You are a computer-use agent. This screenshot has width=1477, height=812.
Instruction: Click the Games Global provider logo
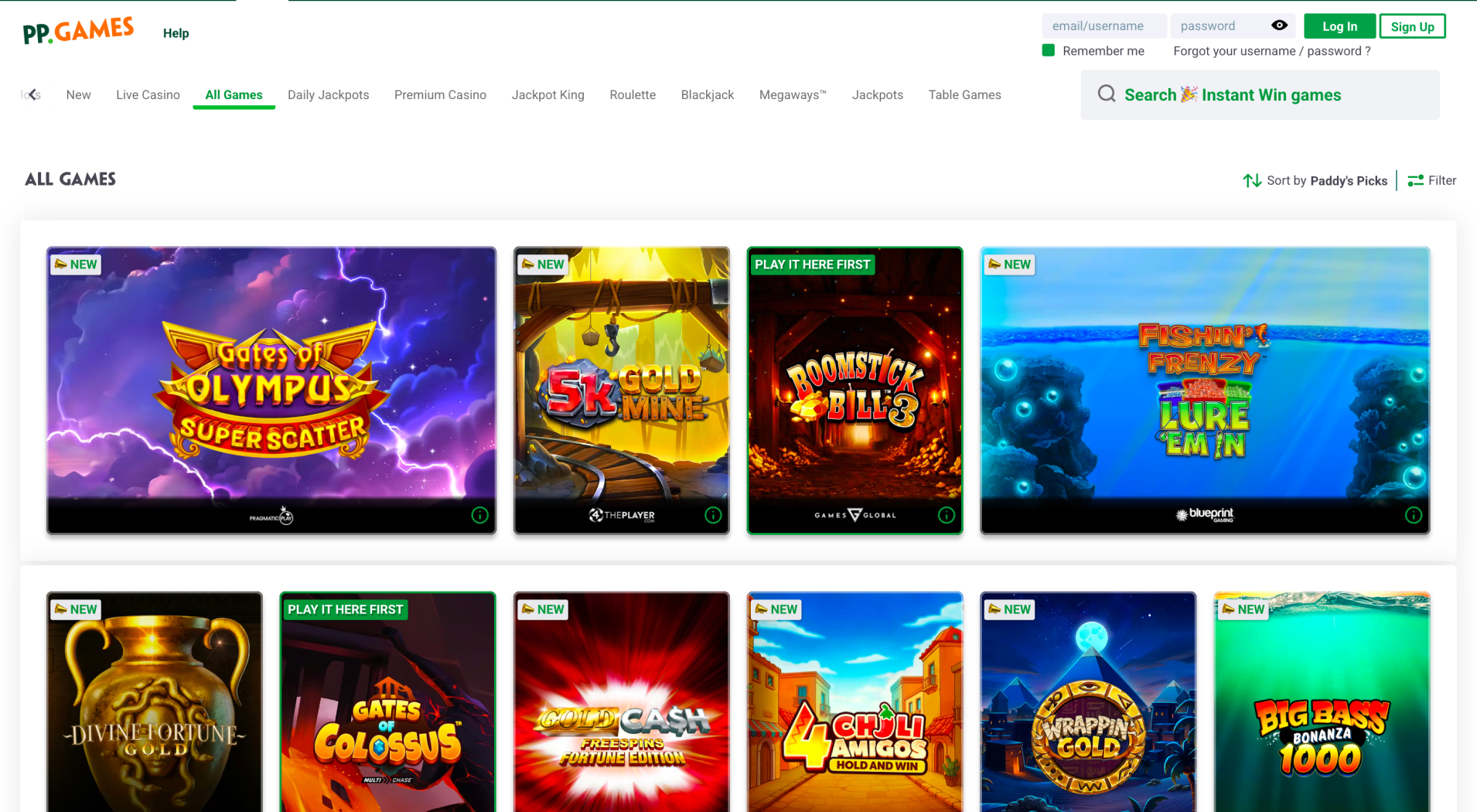pyautogui.click(x=855, y=515)
